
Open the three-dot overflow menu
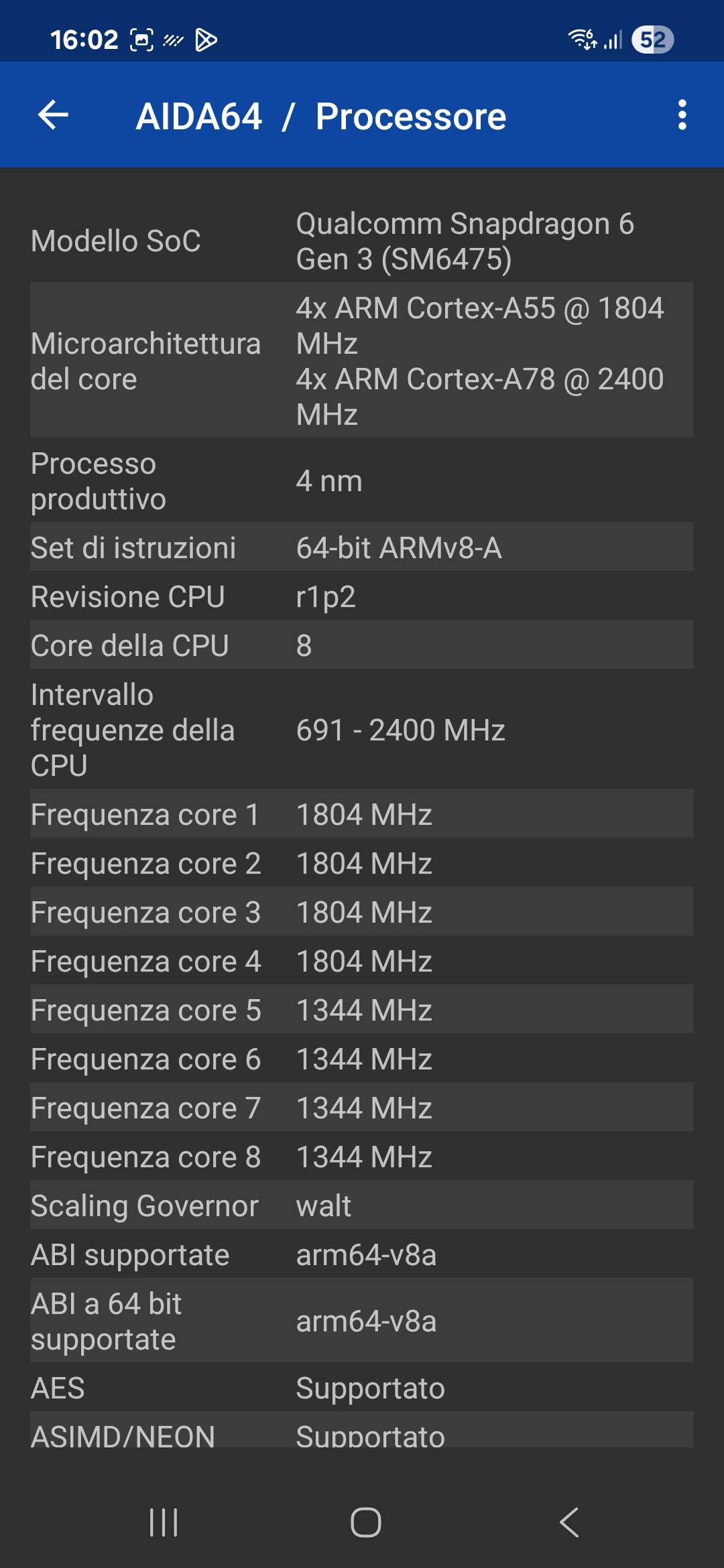tap(682, 115)
